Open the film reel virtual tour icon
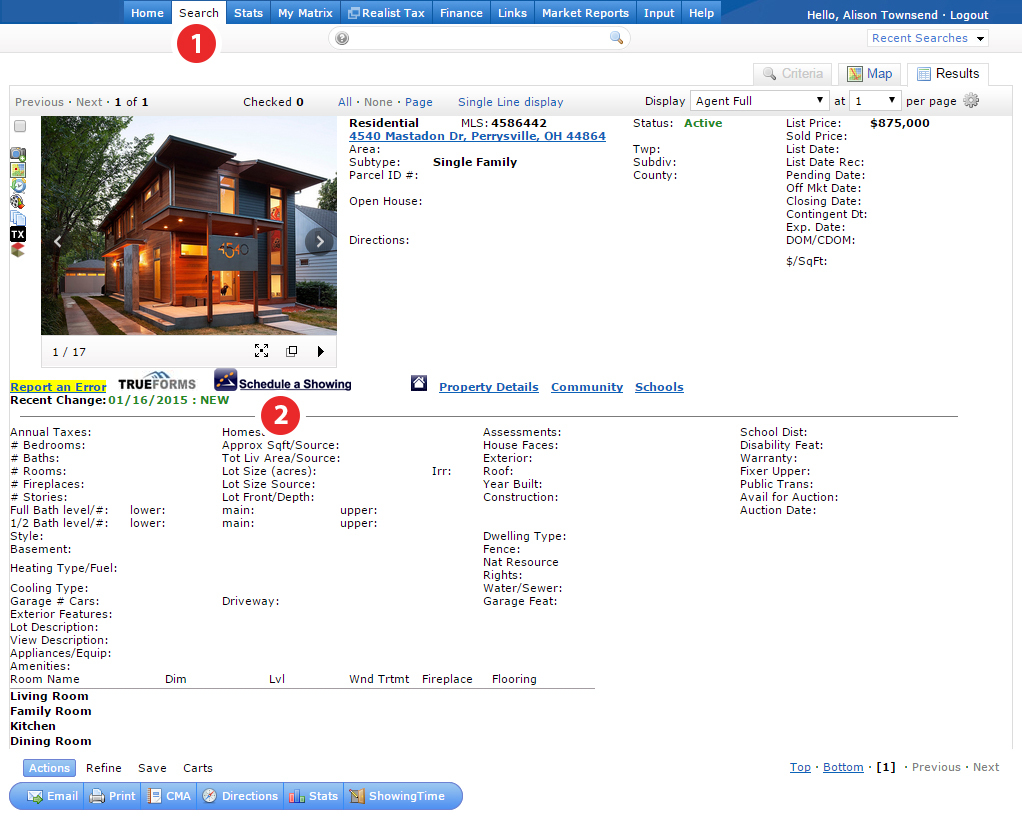 (18, 202)
